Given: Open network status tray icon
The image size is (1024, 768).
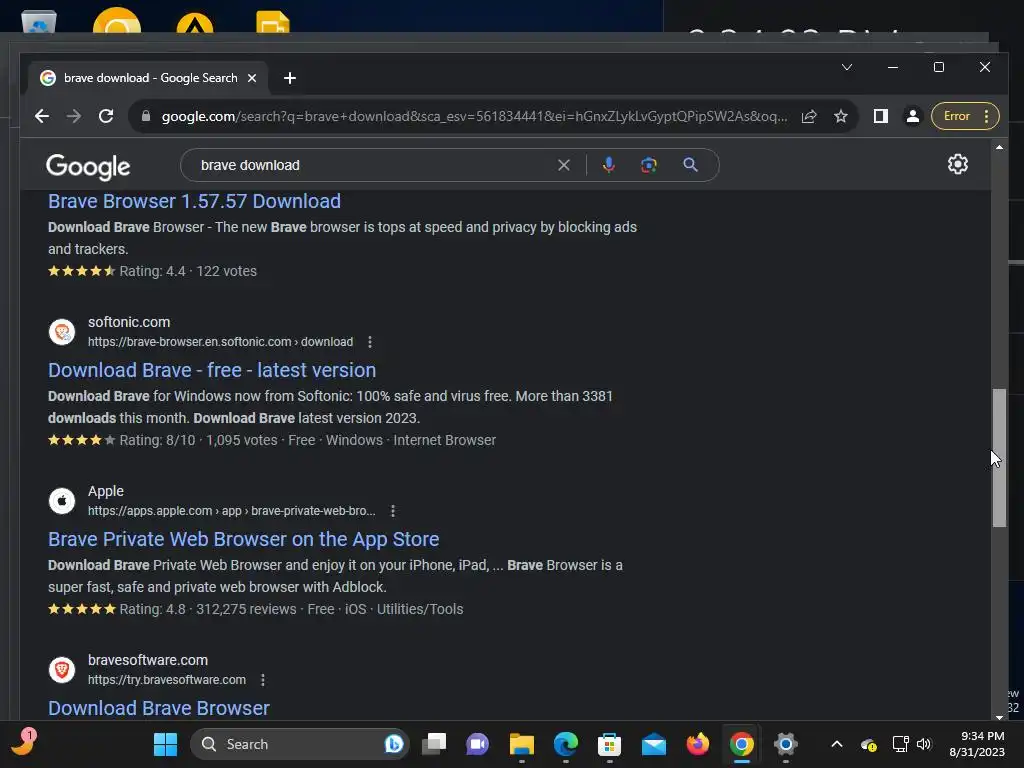Looking at the screenshot, I should (901, 744).
